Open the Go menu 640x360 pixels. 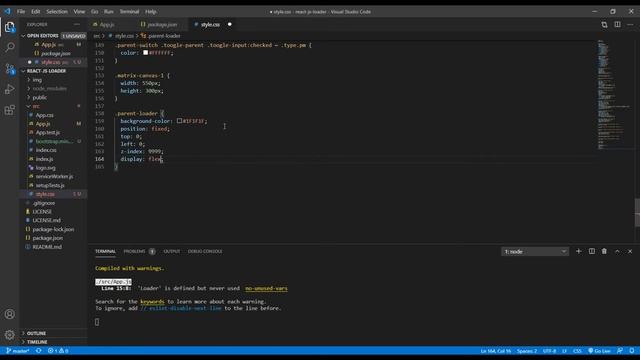point(95,11)
